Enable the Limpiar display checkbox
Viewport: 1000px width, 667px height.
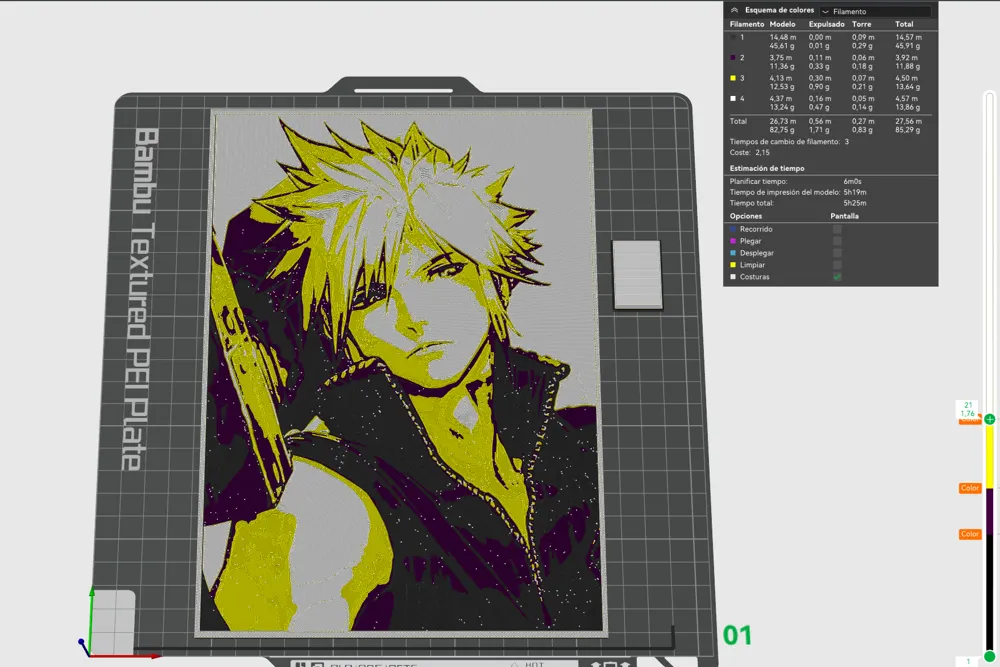(837, 265)
